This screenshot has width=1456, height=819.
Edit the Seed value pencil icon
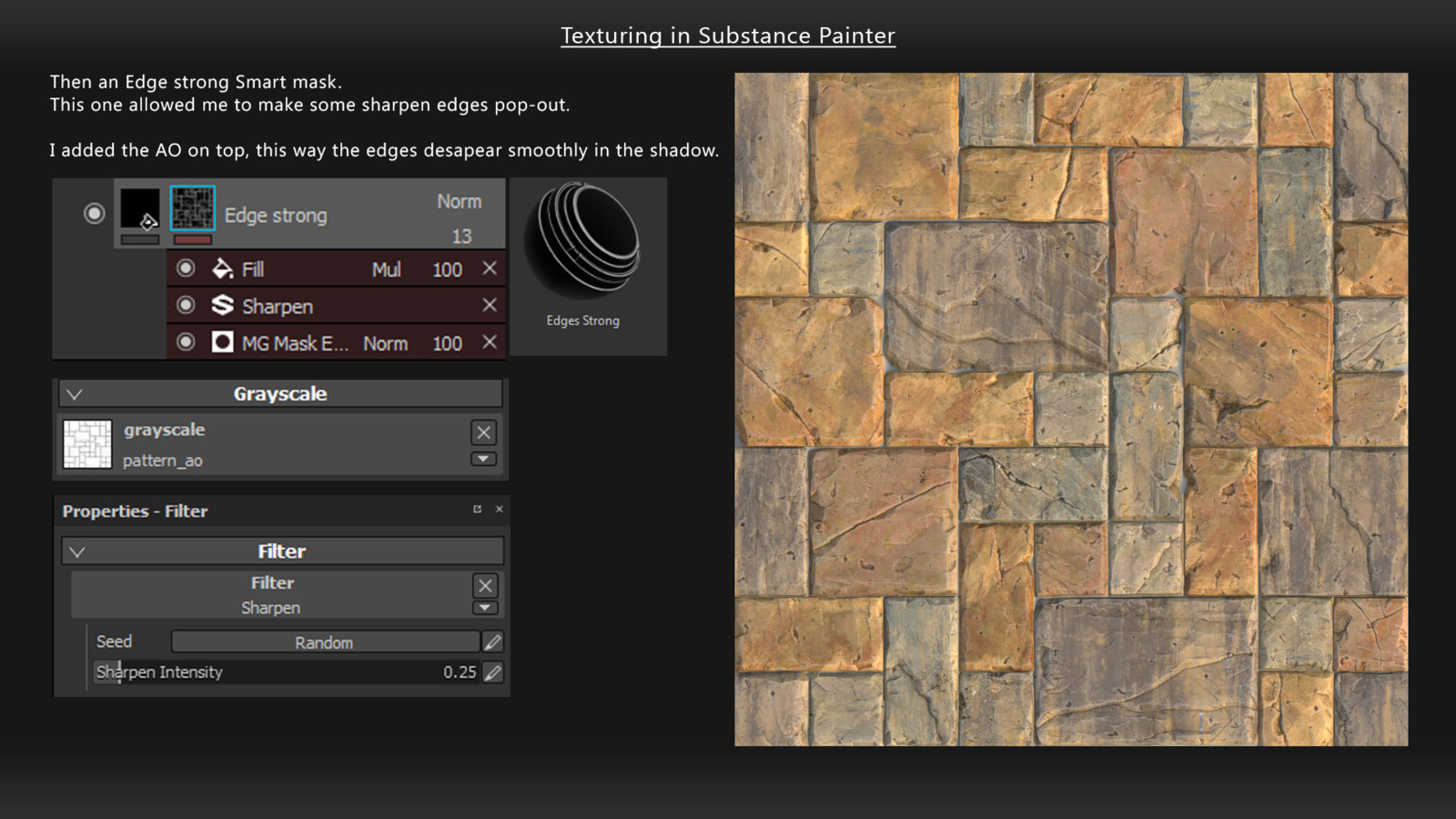click(x=492, y=642)
